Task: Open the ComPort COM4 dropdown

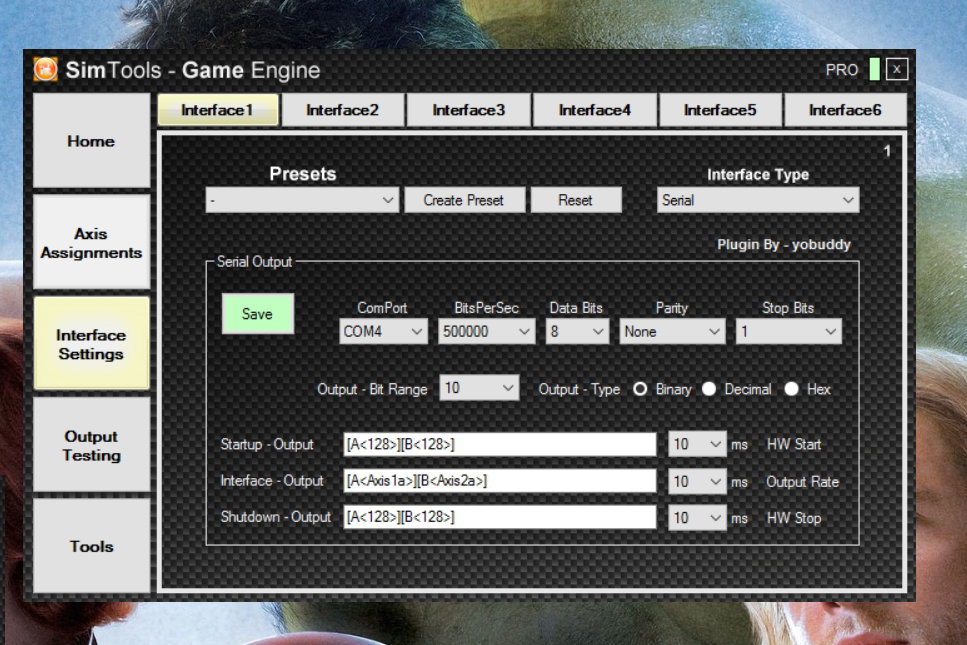Action: [x=383, y=331]
